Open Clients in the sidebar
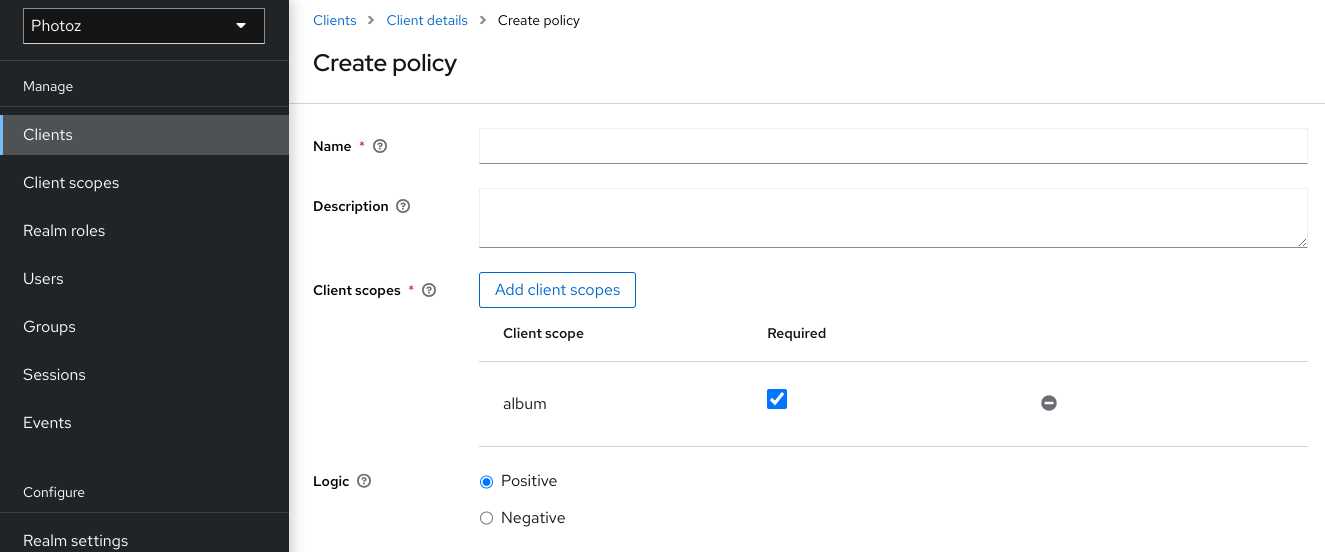Screen dimensions: 1325x552 click(x=48, y=135)
